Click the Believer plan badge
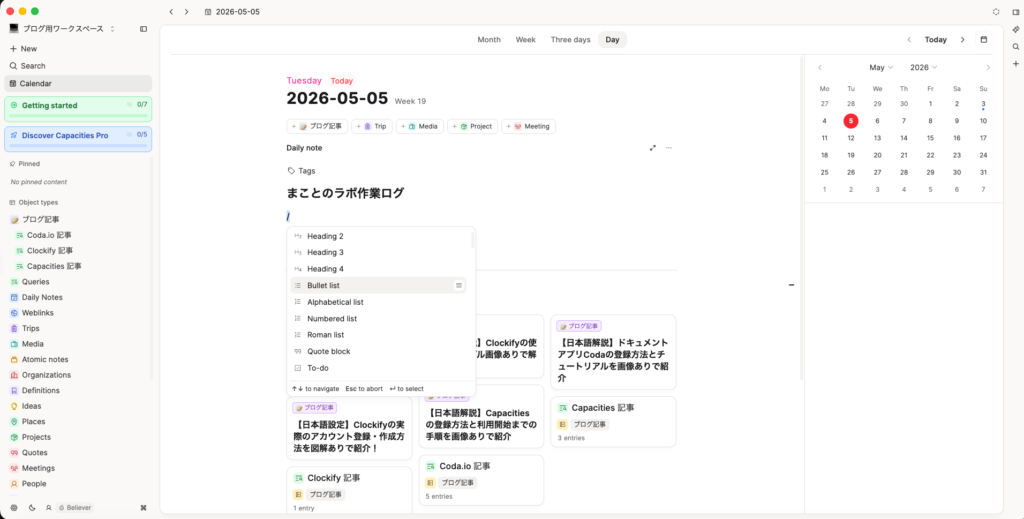Viewport: 1024px width, 519px height. tap(74, 507)
